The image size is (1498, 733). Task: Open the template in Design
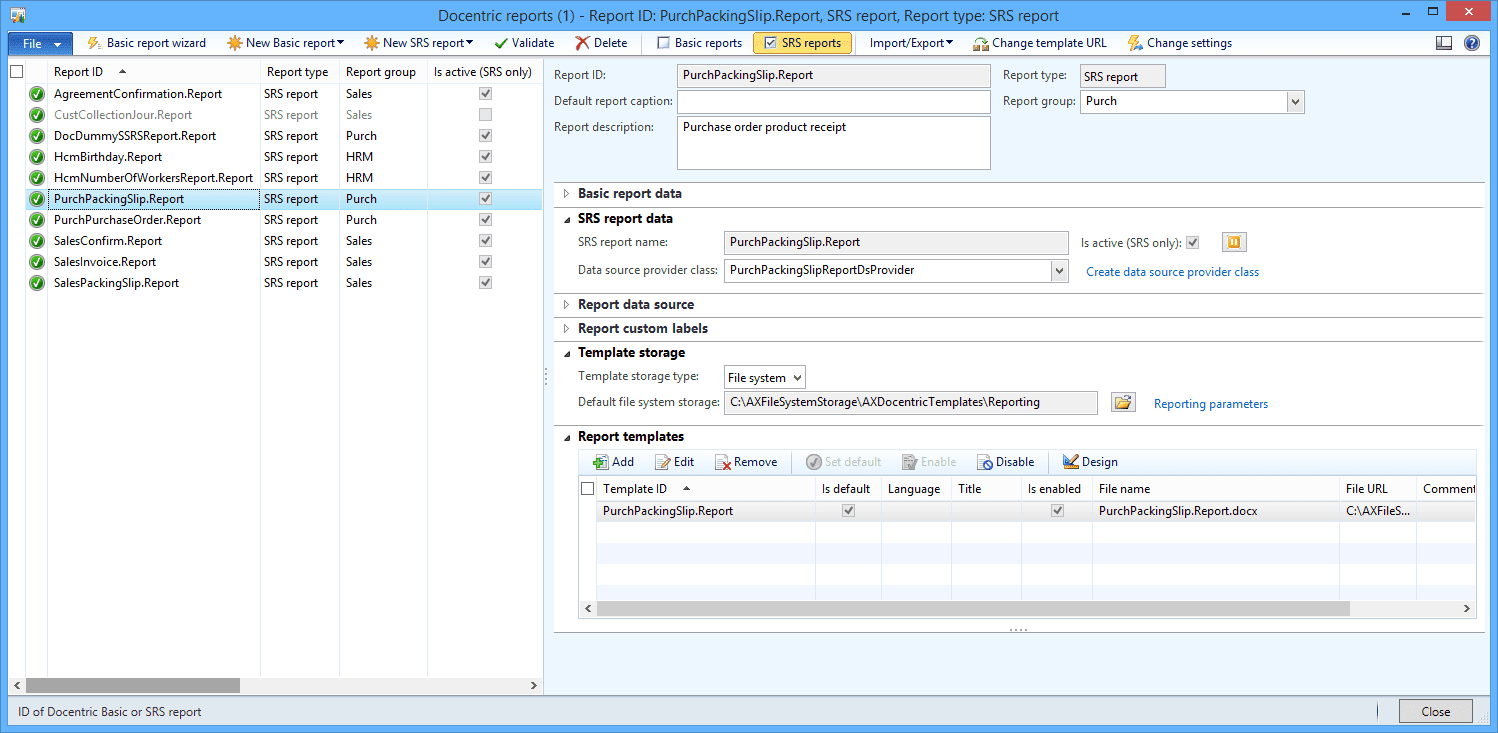pos(1090,462)
